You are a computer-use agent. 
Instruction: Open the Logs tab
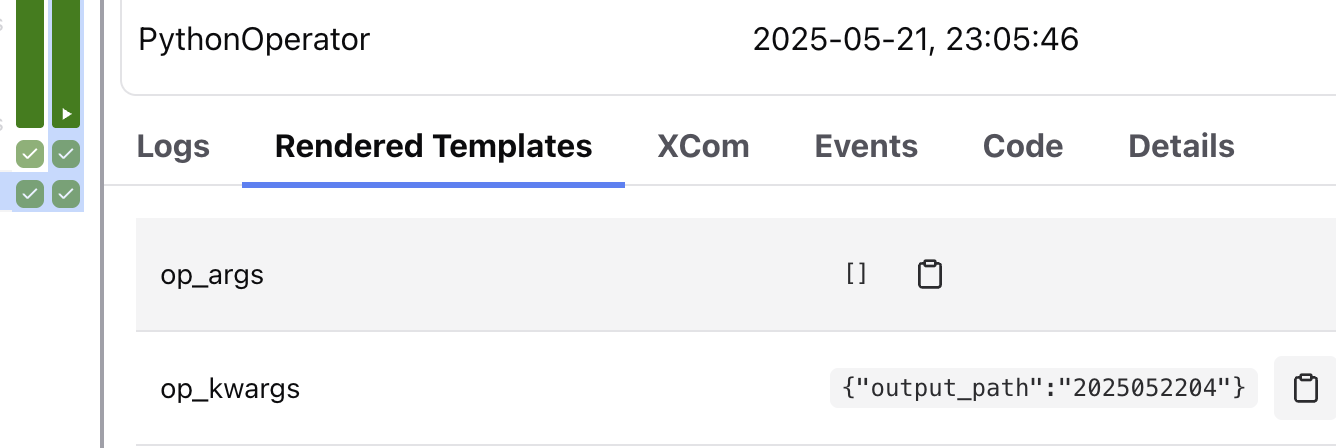tap(173, 146)
